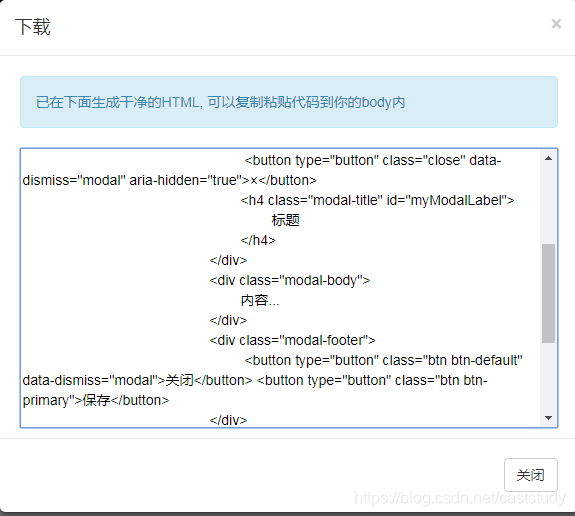Click the '</h4>' line in the code

(258, 240)
